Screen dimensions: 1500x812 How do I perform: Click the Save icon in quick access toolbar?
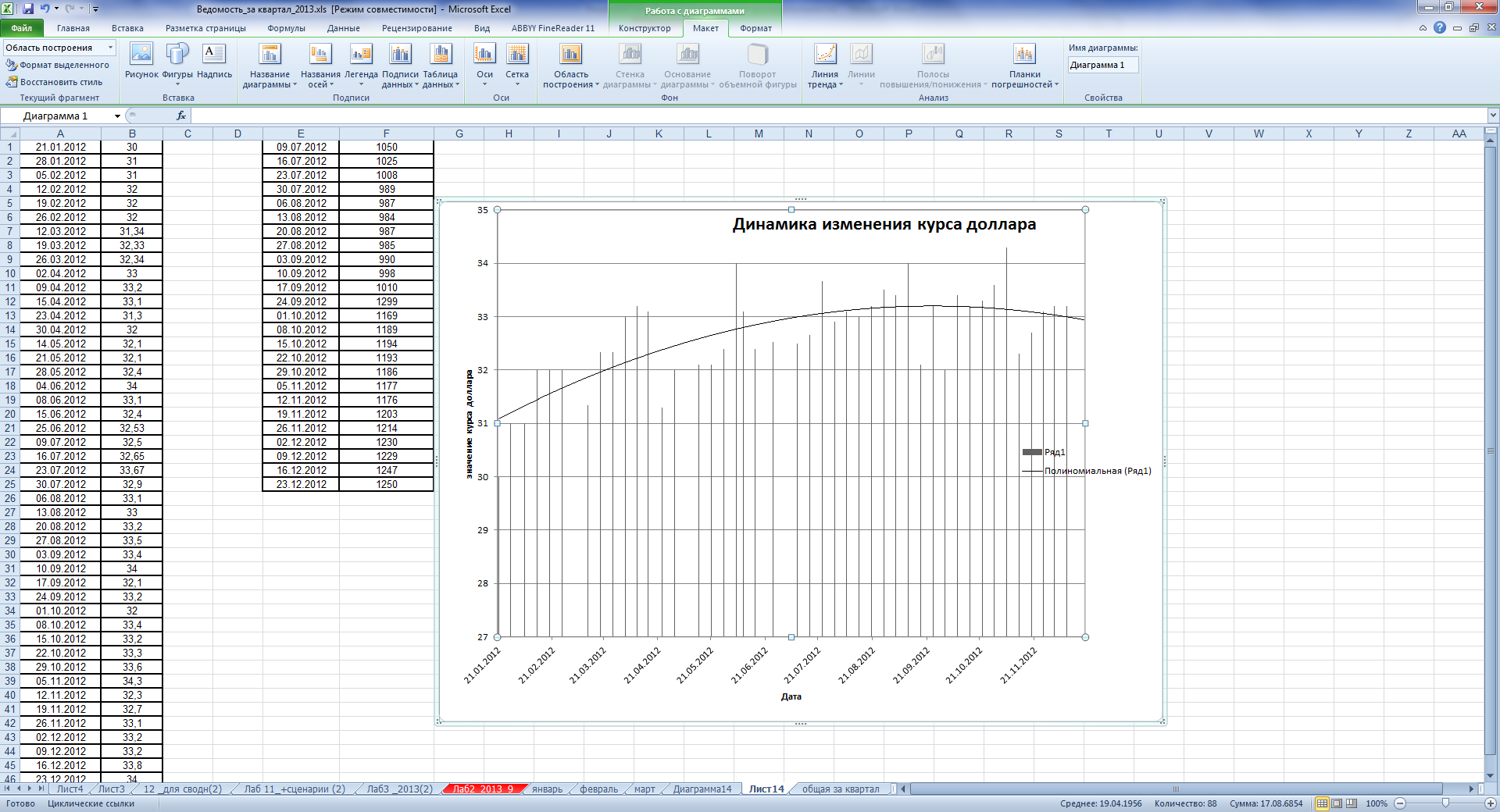(28, 9)
